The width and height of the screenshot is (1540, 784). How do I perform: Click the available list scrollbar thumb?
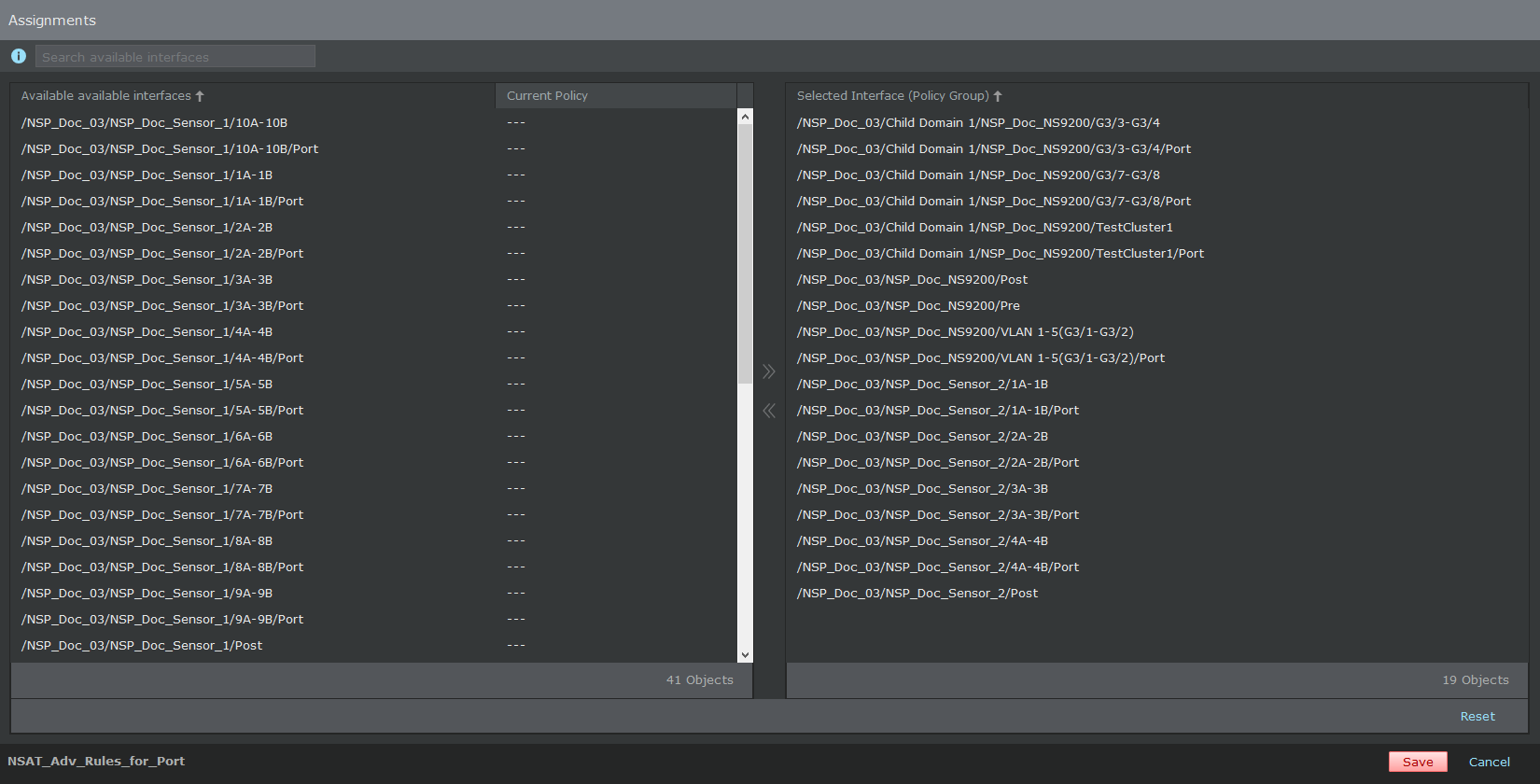pyautogui.click(x=745, y=254)
